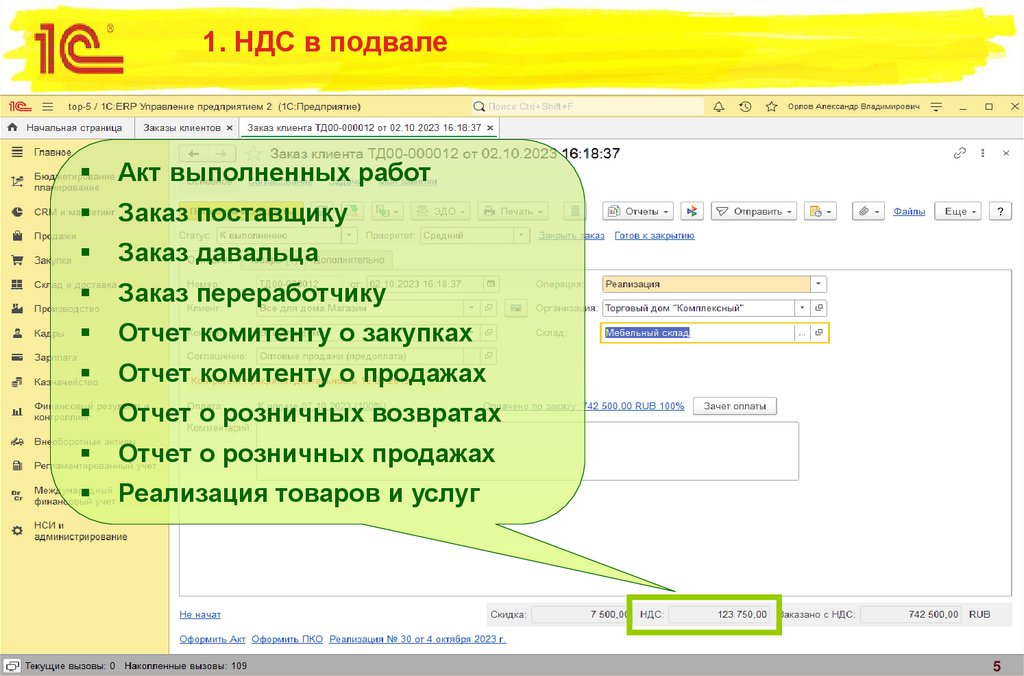Open the Файлы link
1024x676 pixels.
coord(909,211)
